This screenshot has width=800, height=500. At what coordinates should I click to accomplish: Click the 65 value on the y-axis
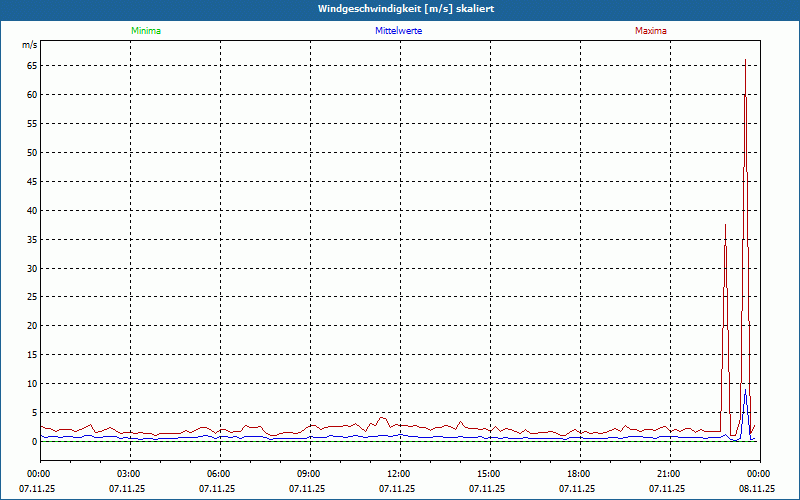[x=32, y=66]
